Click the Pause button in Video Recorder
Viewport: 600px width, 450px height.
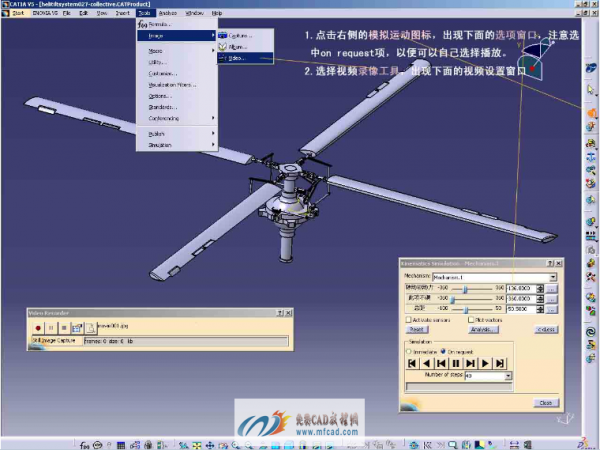coord(51,327)
